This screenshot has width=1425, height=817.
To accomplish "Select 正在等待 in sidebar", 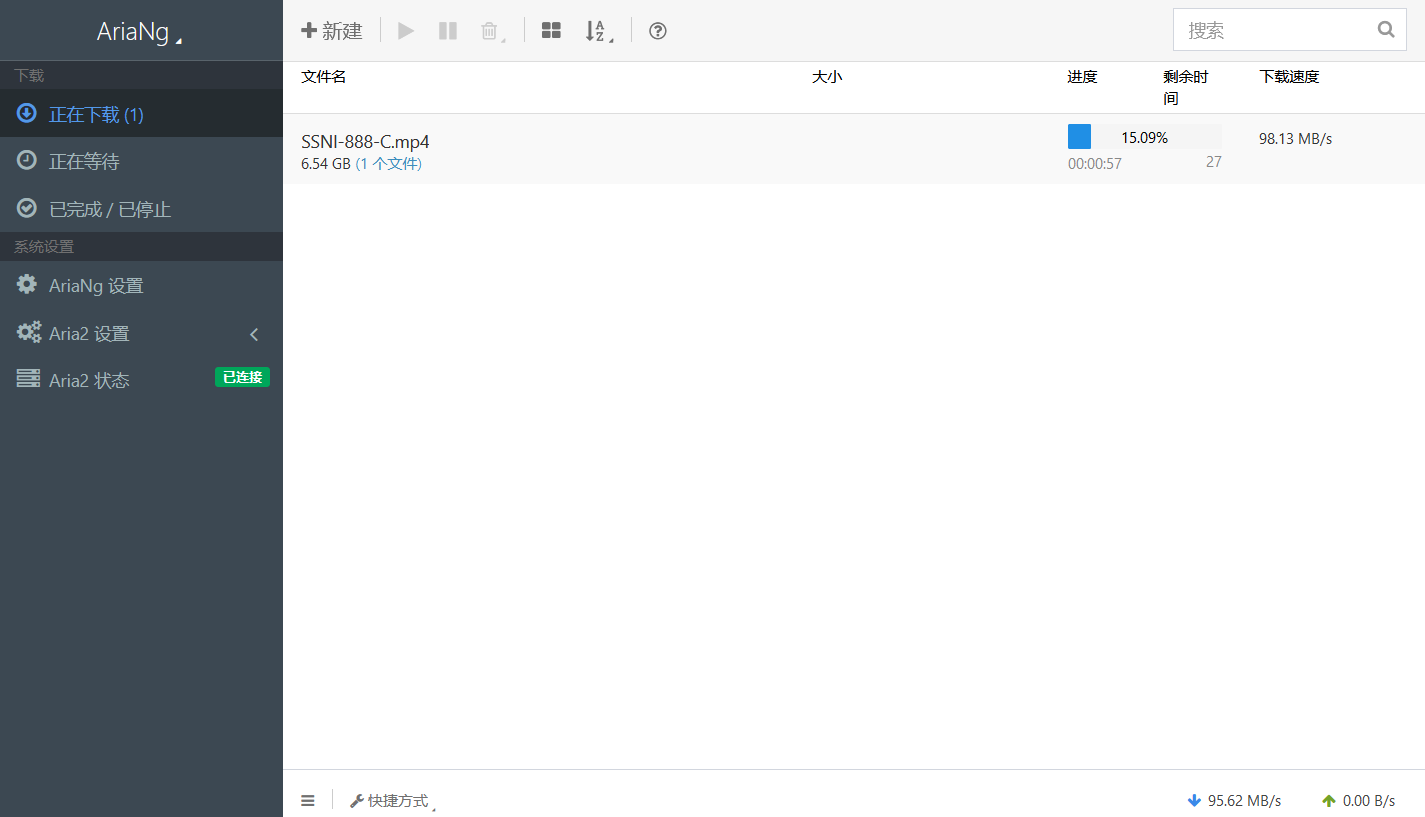I will click(141, 161).
